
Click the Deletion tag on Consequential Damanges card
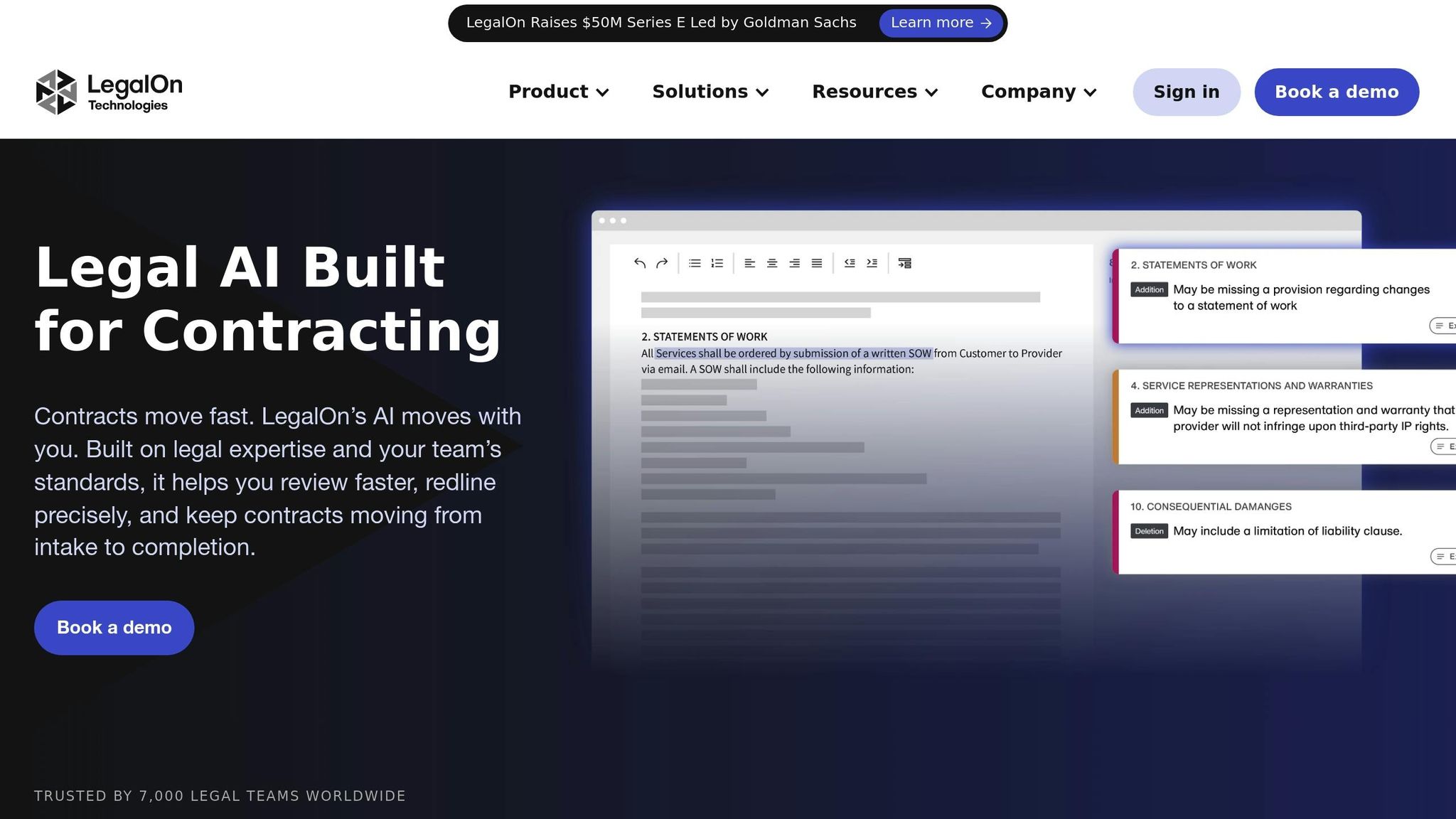[1149, 531]
